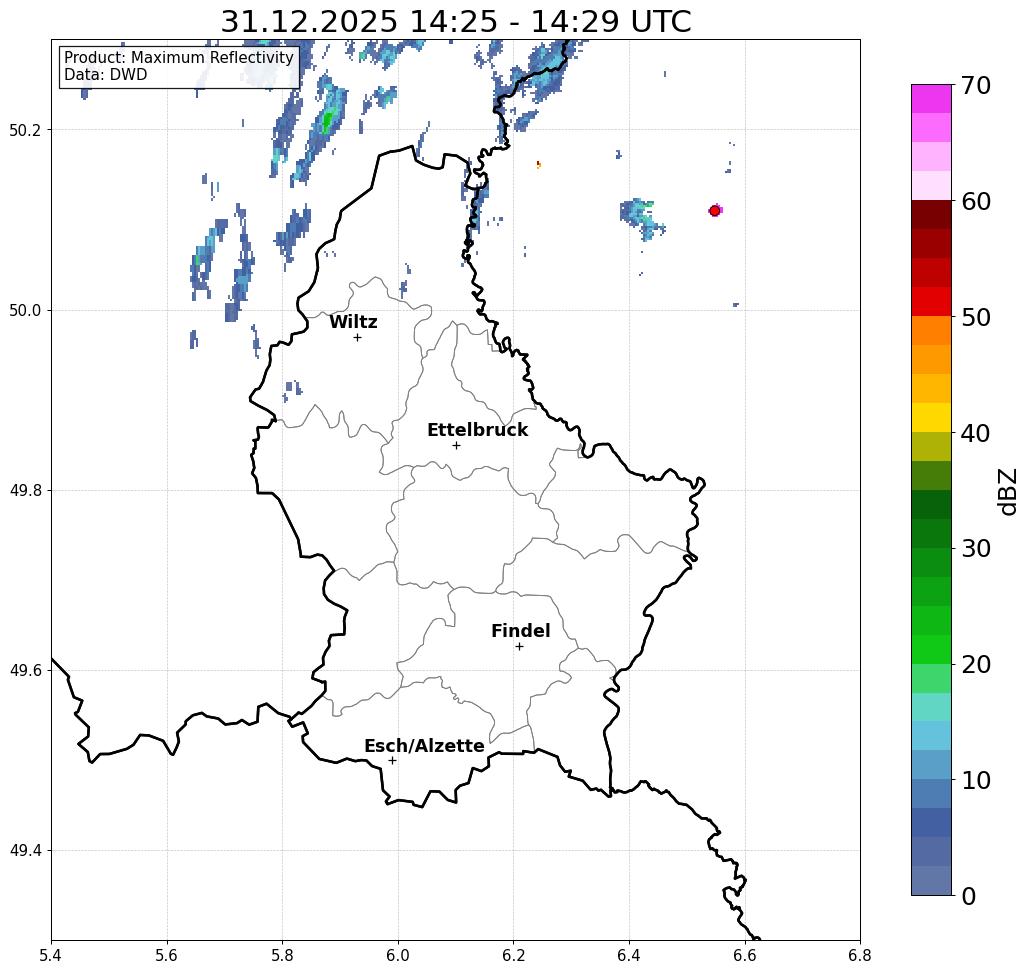The image size is (1029, 973).
Task: Click the Wiltz city label
Action: [353, 322]
